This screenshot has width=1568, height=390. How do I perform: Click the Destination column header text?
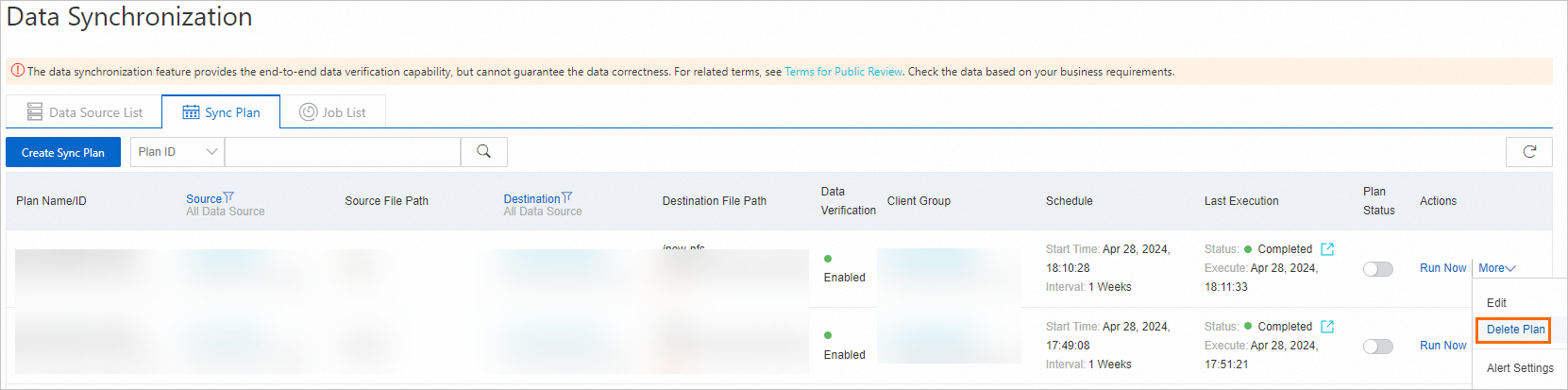pos(531,199)
